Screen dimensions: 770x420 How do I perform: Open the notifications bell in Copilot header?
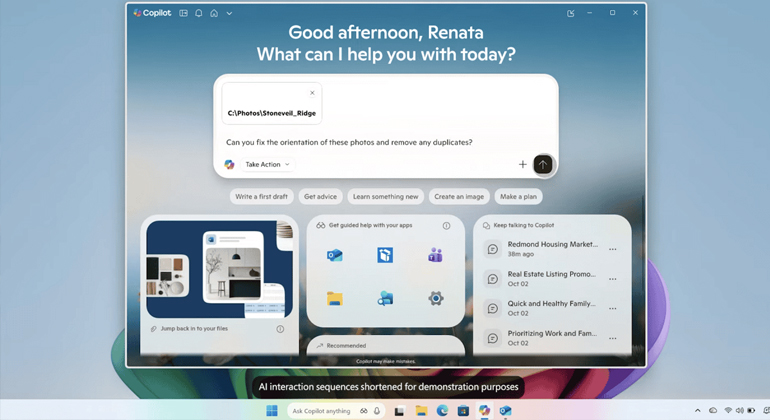coord(198,13)
